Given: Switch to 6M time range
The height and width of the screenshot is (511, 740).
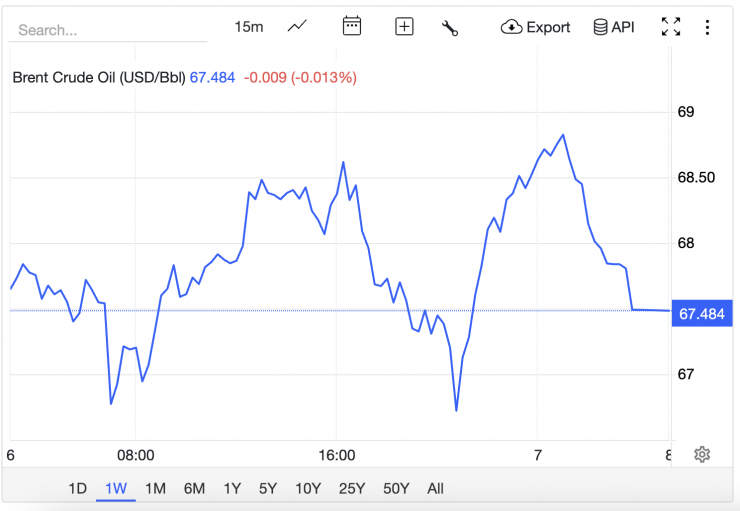Looking at the screenshot, I should [194, 489].
